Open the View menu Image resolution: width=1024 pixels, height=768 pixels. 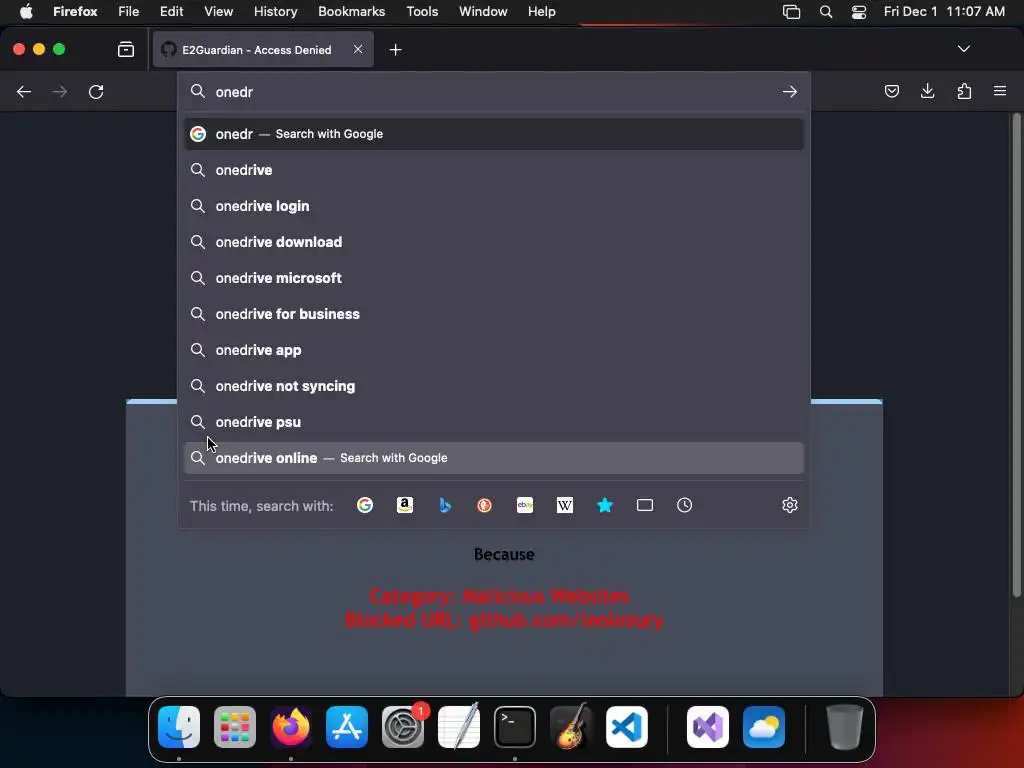(218, 12)
